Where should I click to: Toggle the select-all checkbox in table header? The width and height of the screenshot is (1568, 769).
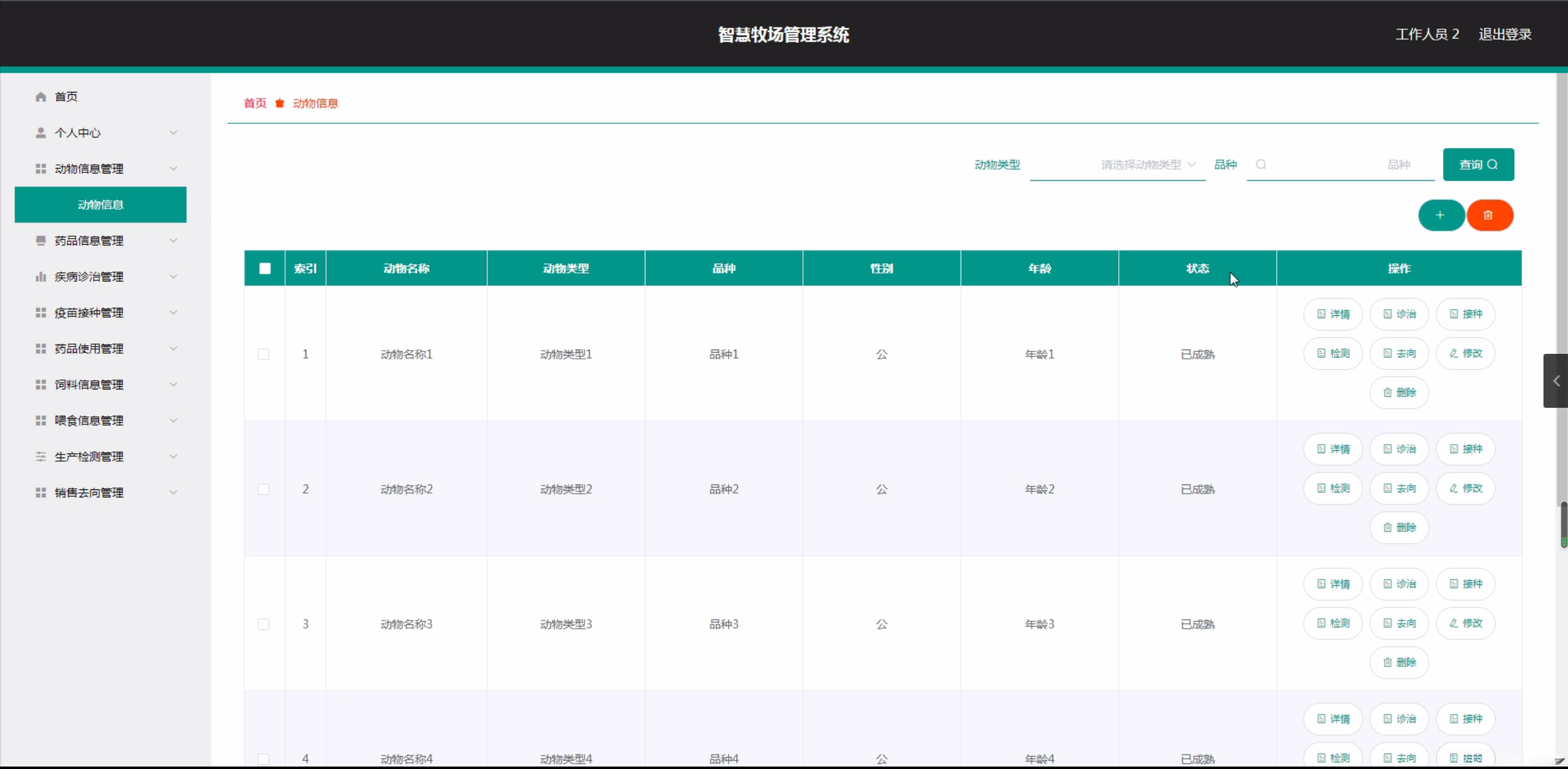tap(265, 269)
